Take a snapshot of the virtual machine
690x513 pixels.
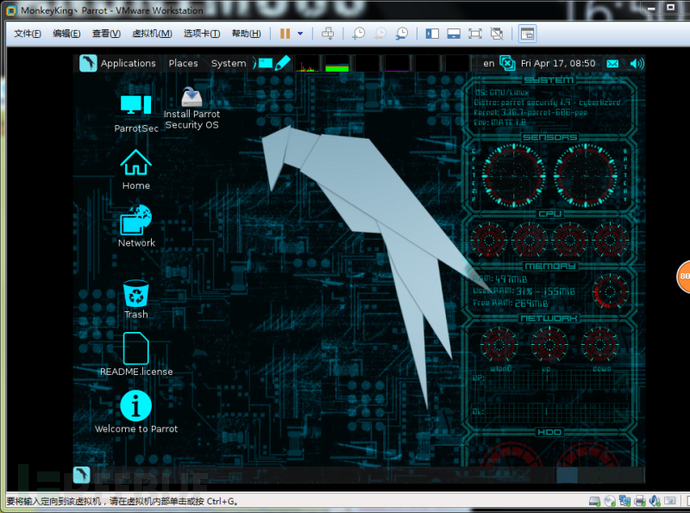pos(358,33)
